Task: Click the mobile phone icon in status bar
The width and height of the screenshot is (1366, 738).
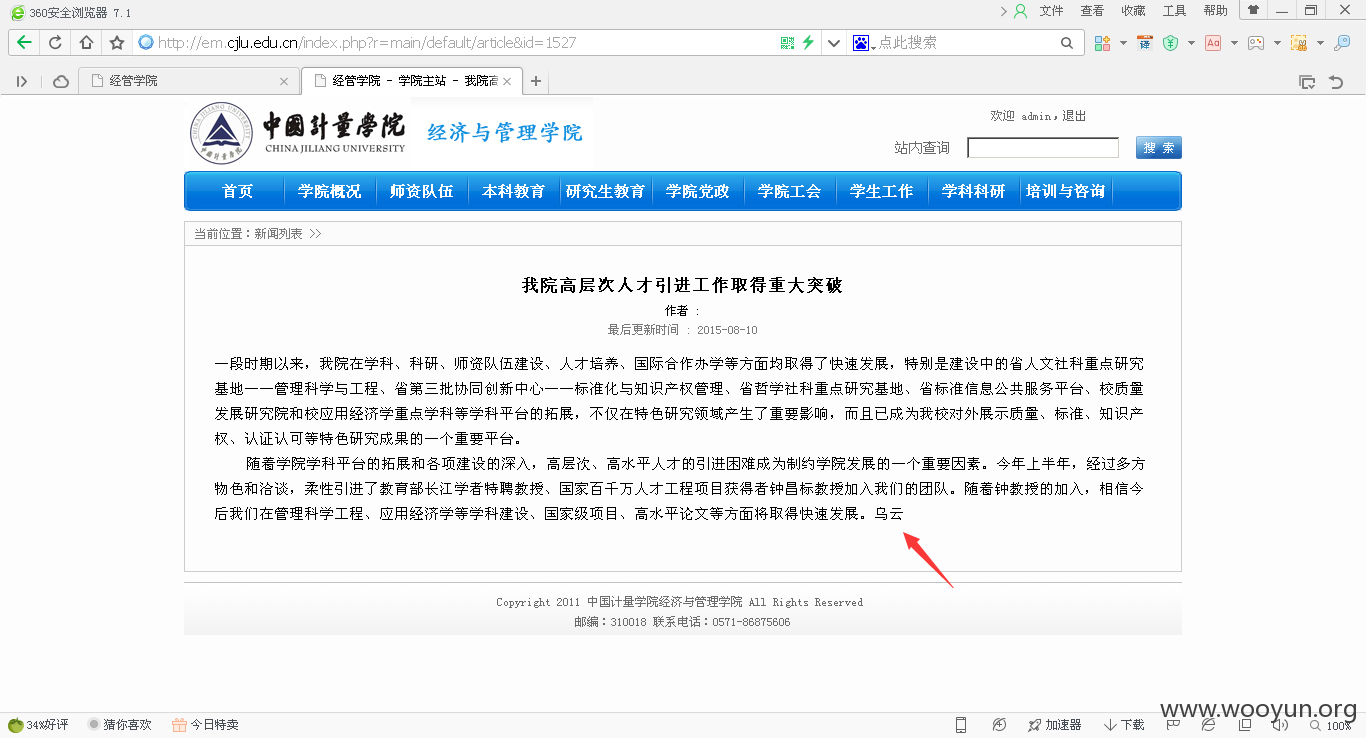Action: (x=961, y=725)
